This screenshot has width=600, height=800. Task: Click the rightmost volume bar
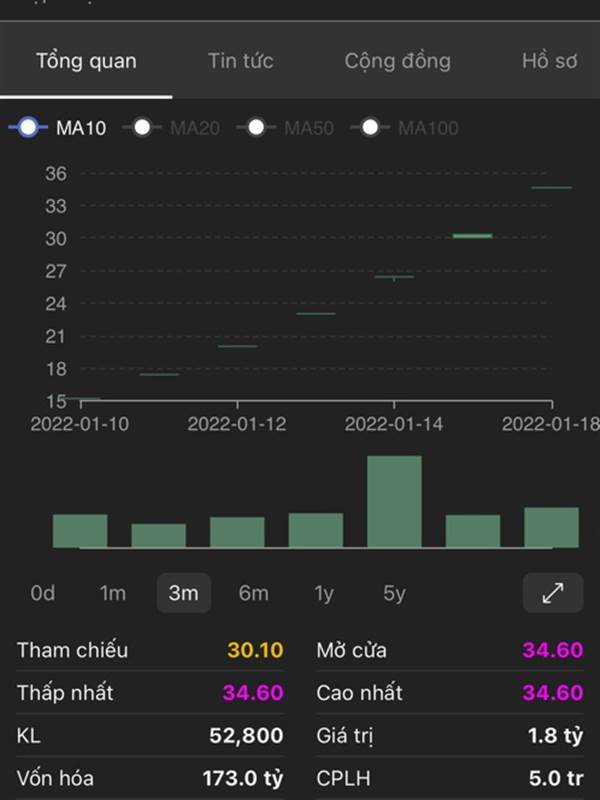coord(552,528)
